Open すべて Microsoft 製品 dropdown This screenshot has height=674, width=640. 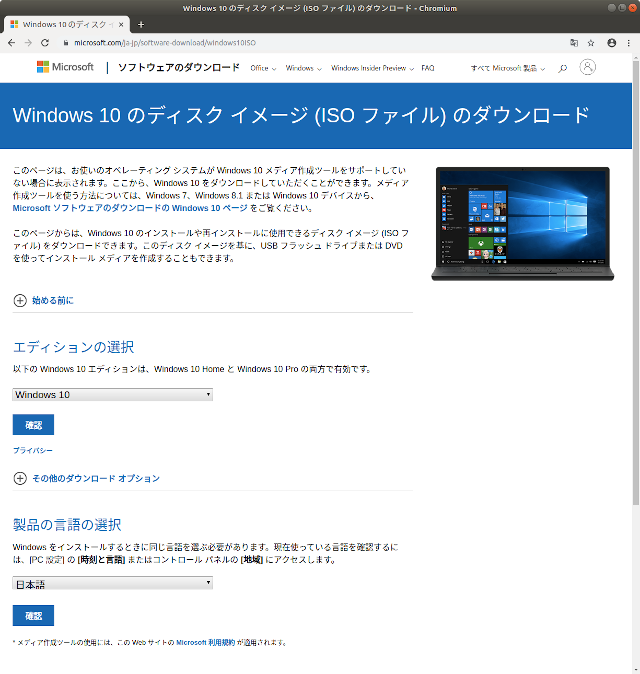[508, 68]
